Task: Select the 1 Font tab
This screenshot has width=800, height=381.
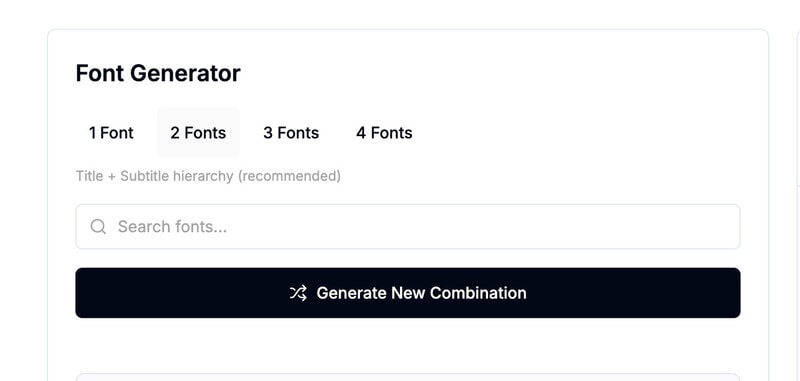Action: click(111, 133)
